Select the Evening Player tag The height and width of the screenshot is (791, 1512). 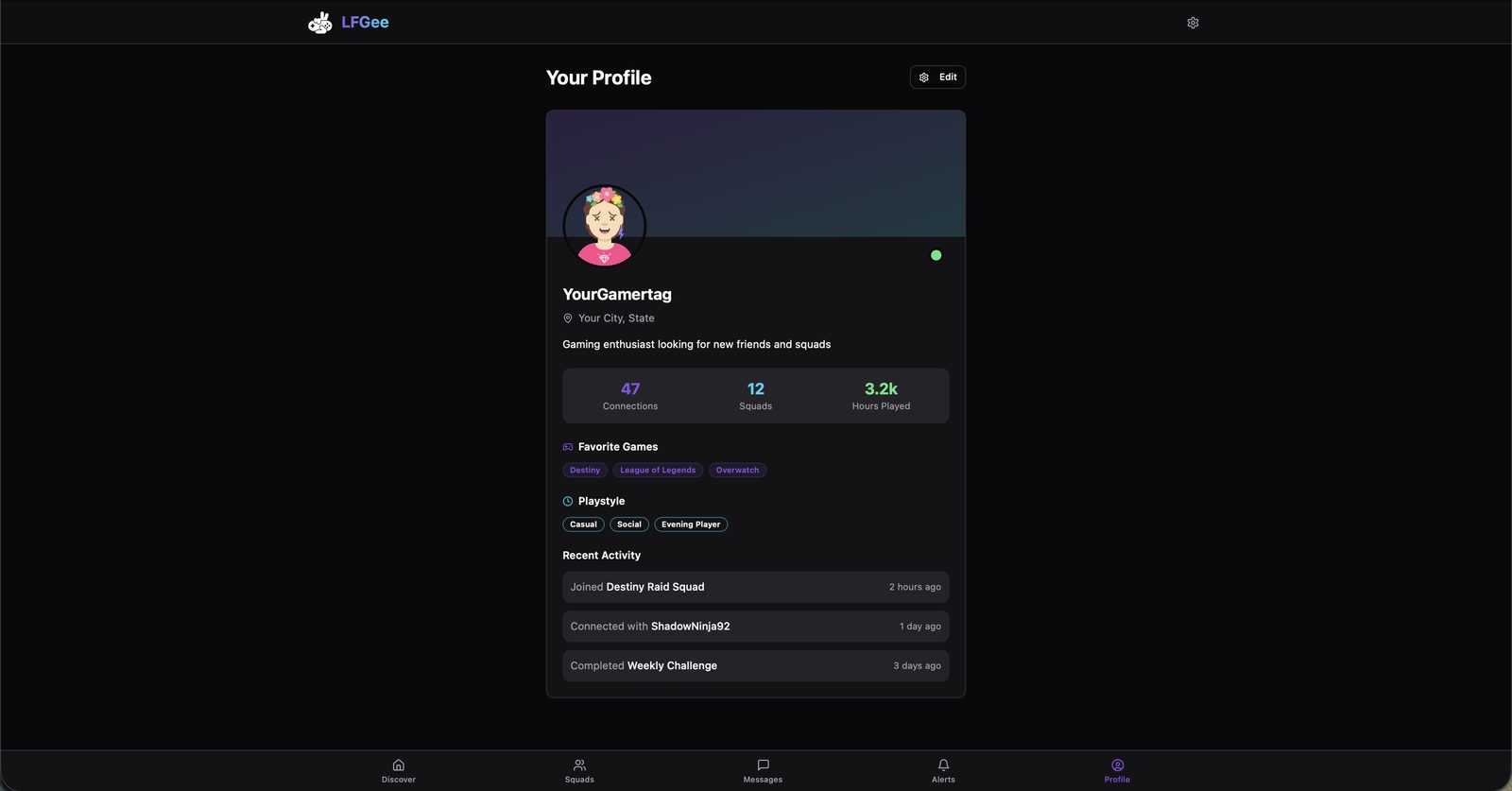[691, 524]
